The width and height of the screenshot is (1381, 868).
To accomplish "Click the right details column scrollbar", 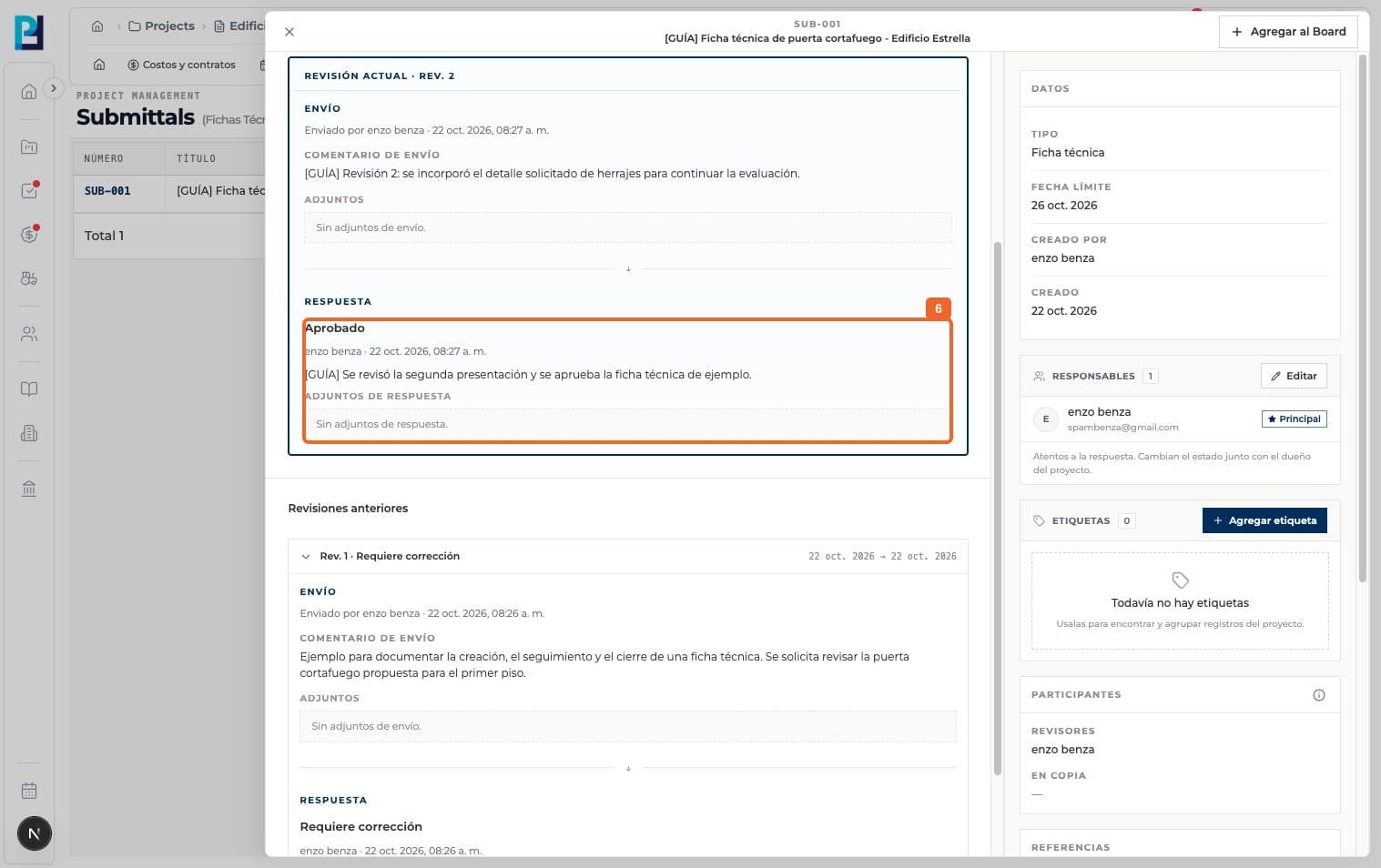I will [1363, 318].
